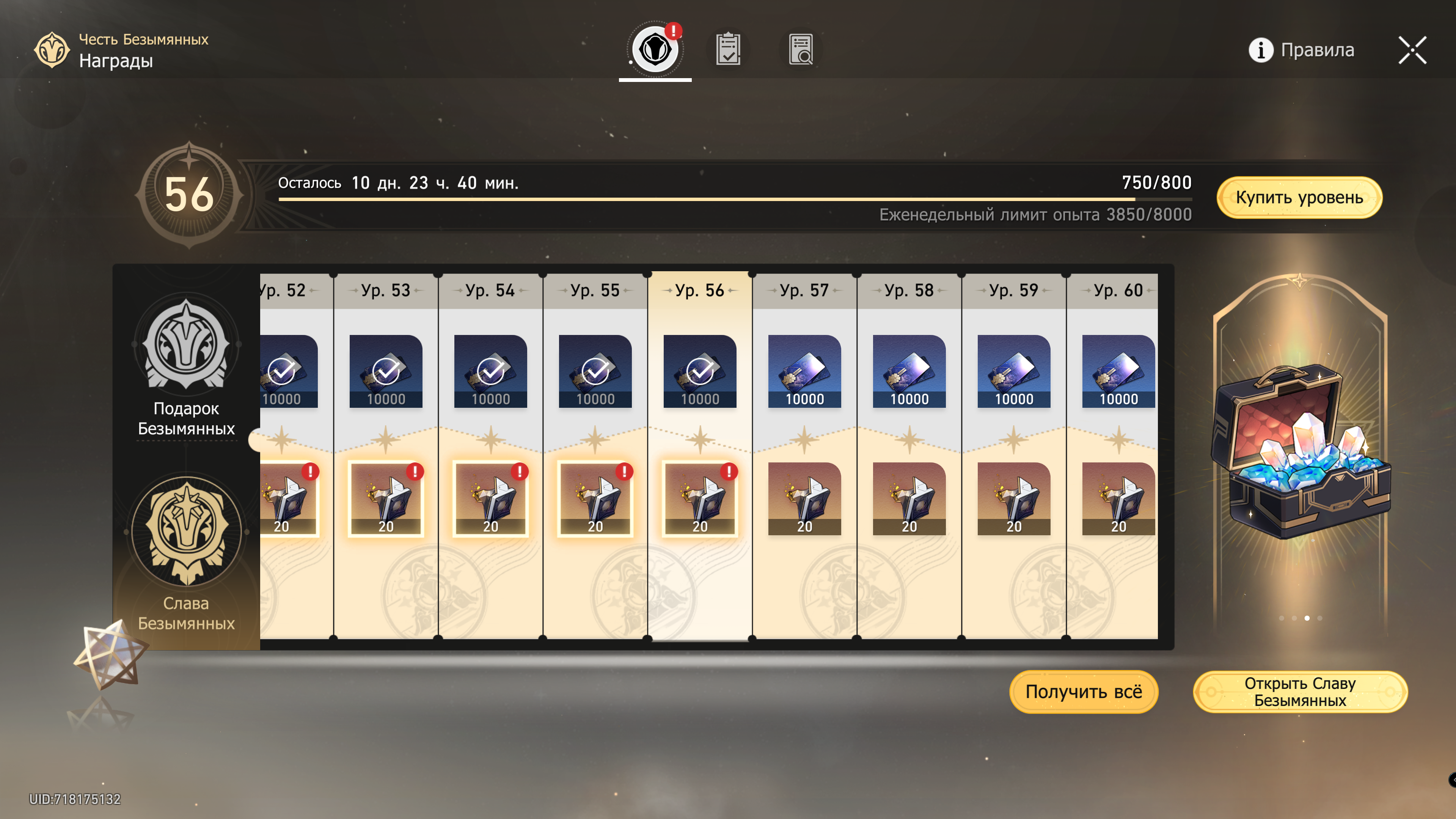
Task: Select the active carousel page dot
Action: click(x=1307, y=618)
